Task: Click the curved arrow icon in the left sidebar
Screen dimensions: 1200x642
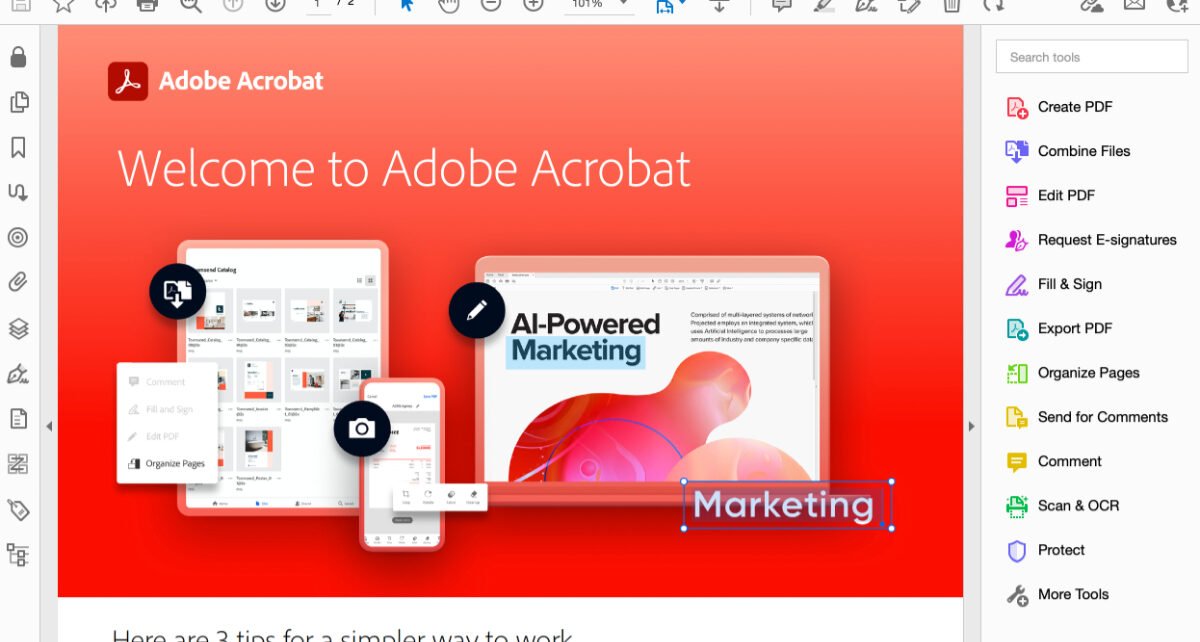Action: tap(18, 192)
